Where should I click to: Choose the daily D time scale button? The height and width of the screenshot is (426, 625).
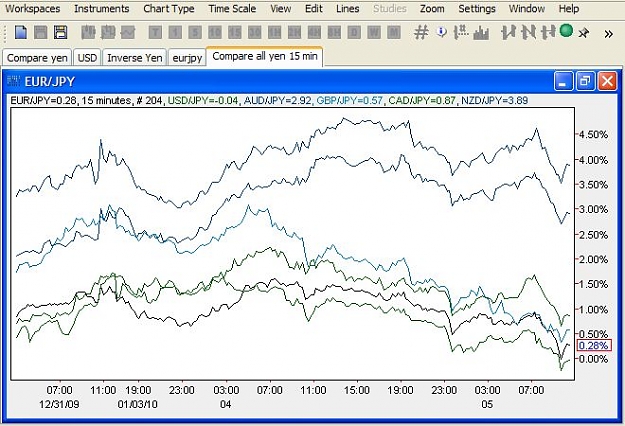pos(354,32)
